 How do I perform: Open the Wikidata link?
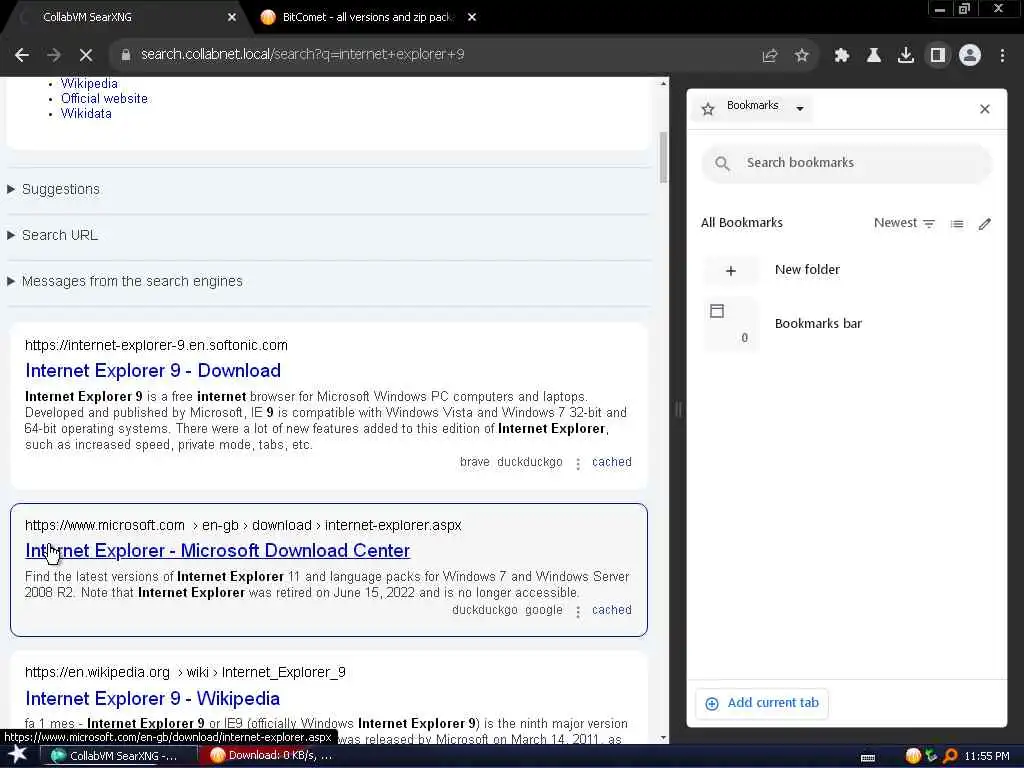point(86,114)
